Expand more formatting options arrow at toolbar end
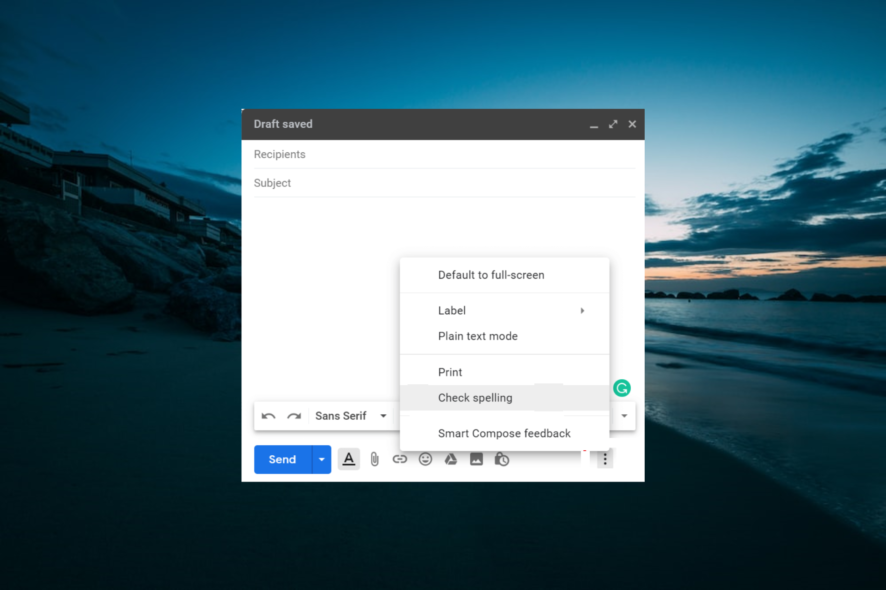 [x=624, y=416]
